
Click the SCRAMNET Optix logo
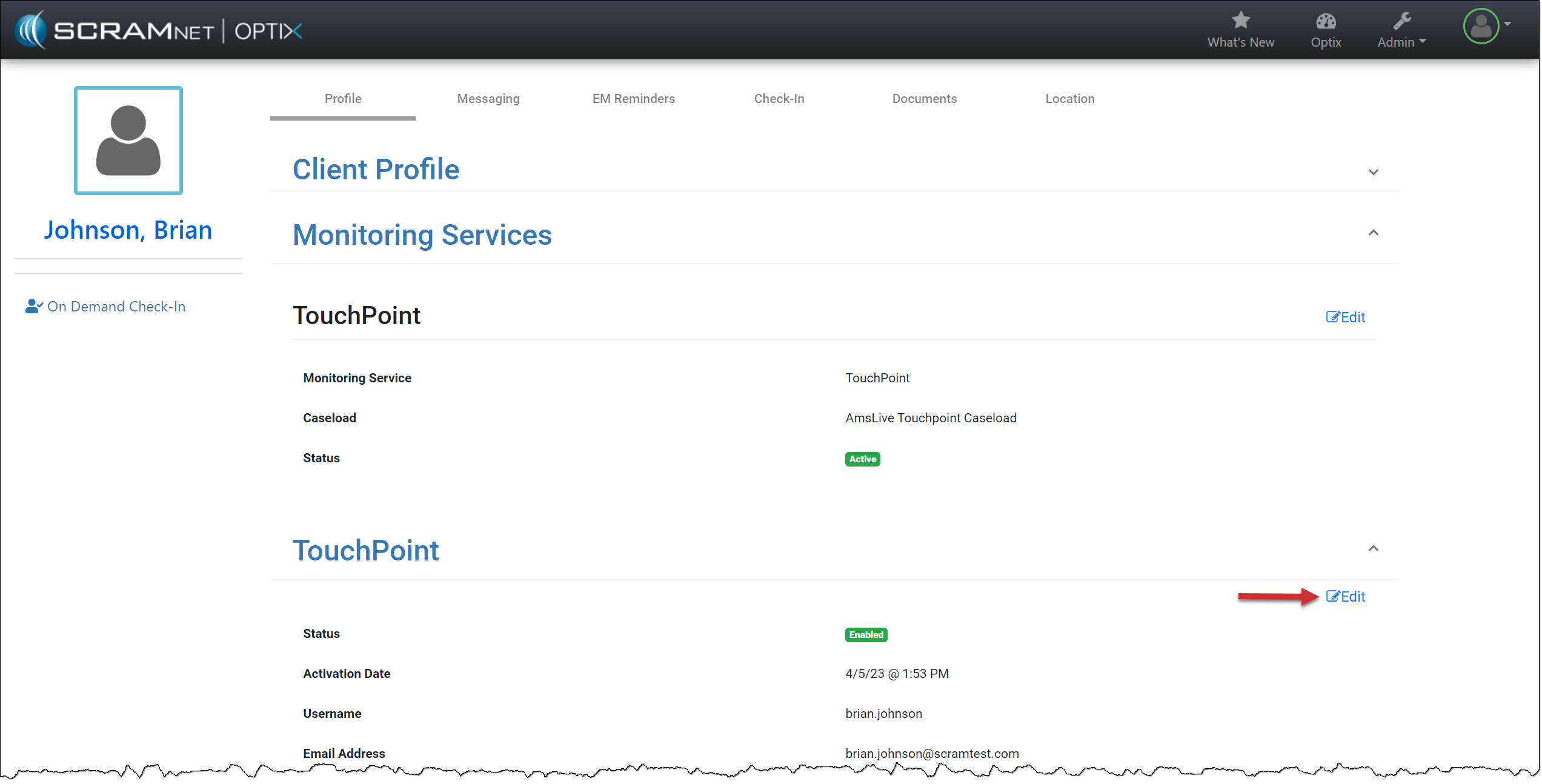coord(159,30)
